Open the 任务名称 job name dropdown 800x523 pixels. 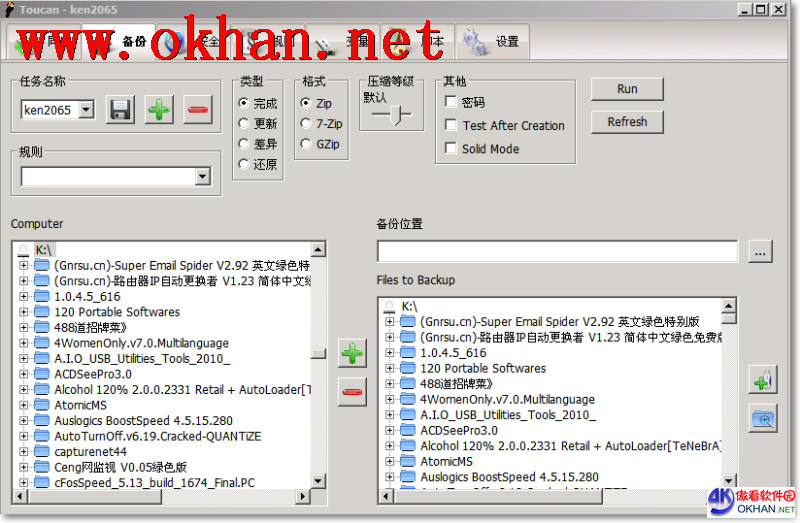click(86, 109)
